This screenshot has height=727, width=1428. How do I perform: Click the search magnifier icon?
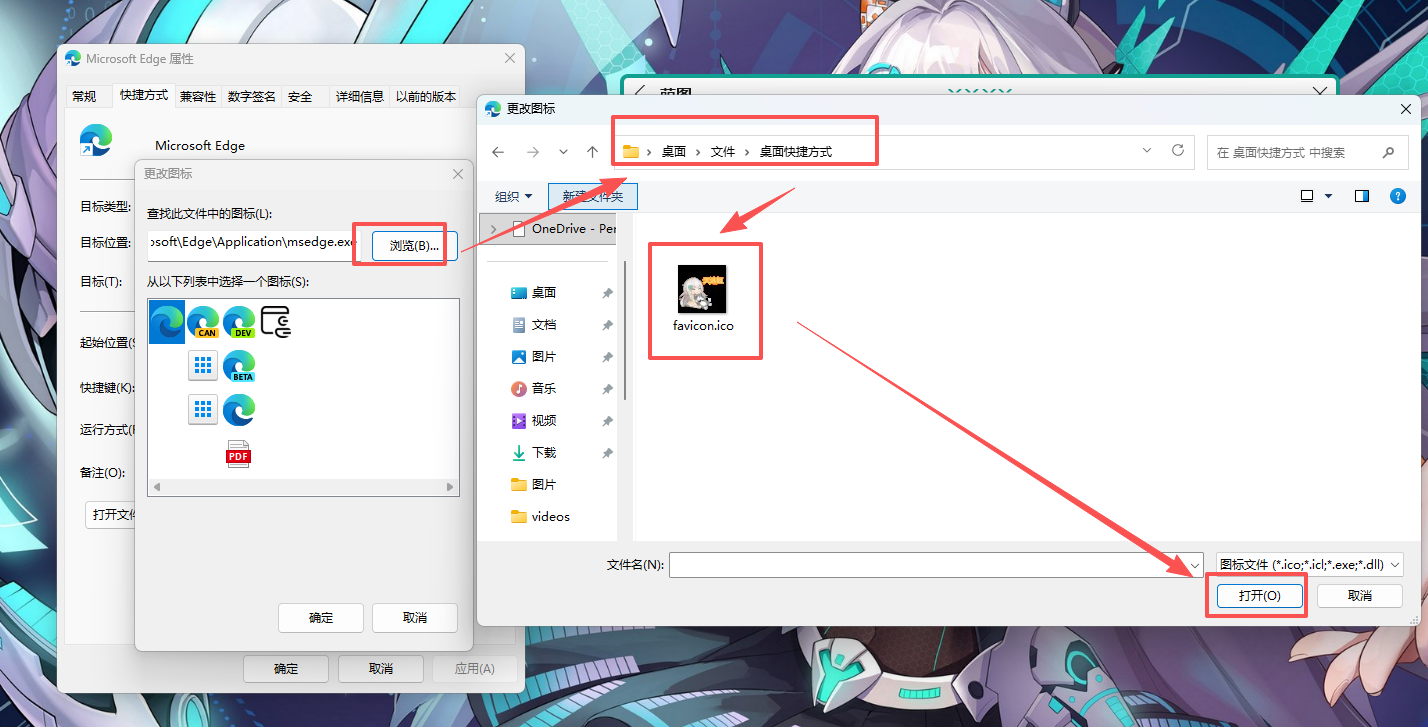pyautogui.click(x=1388, y=153)
